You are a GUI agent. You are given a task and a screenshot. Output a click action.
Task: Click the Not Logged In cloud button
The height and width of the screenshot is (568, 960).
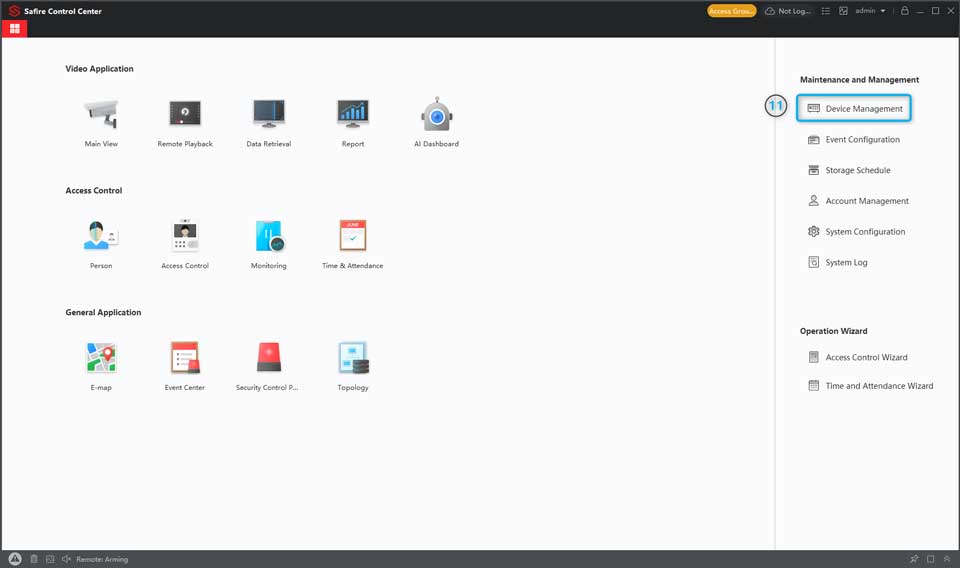point(788,11)
